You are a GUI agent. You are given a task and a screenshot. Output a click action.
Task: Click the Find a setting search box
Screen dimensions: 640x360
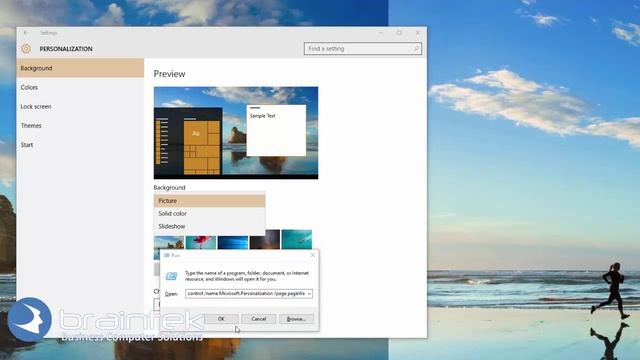click(x=363, y=49)
